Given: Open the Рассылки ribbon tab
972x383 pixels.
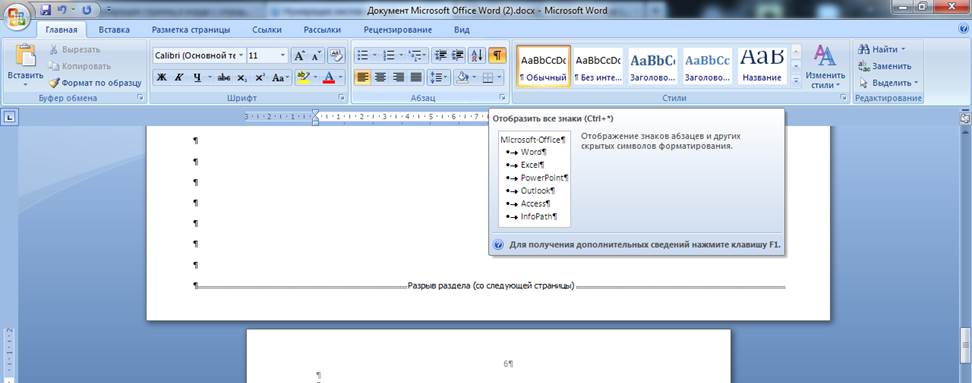Looking at the screenshot, I should click(322, 29).
